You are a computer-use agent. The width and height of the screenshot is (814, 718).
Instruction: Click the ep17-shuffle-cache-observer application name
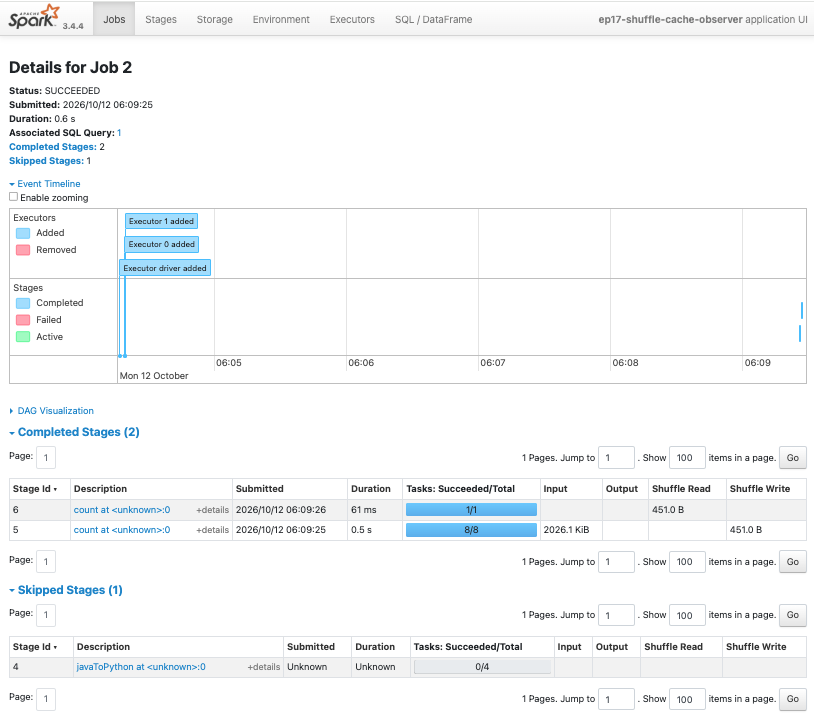click(670, 19)
